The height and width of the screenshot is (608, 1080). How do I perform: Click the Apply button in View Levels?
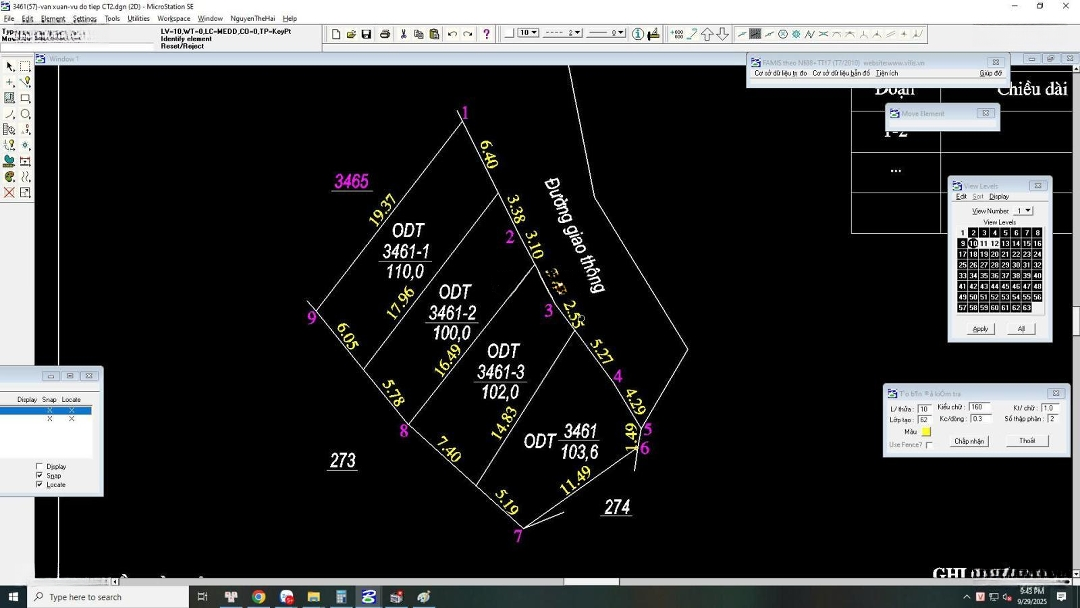980,329
